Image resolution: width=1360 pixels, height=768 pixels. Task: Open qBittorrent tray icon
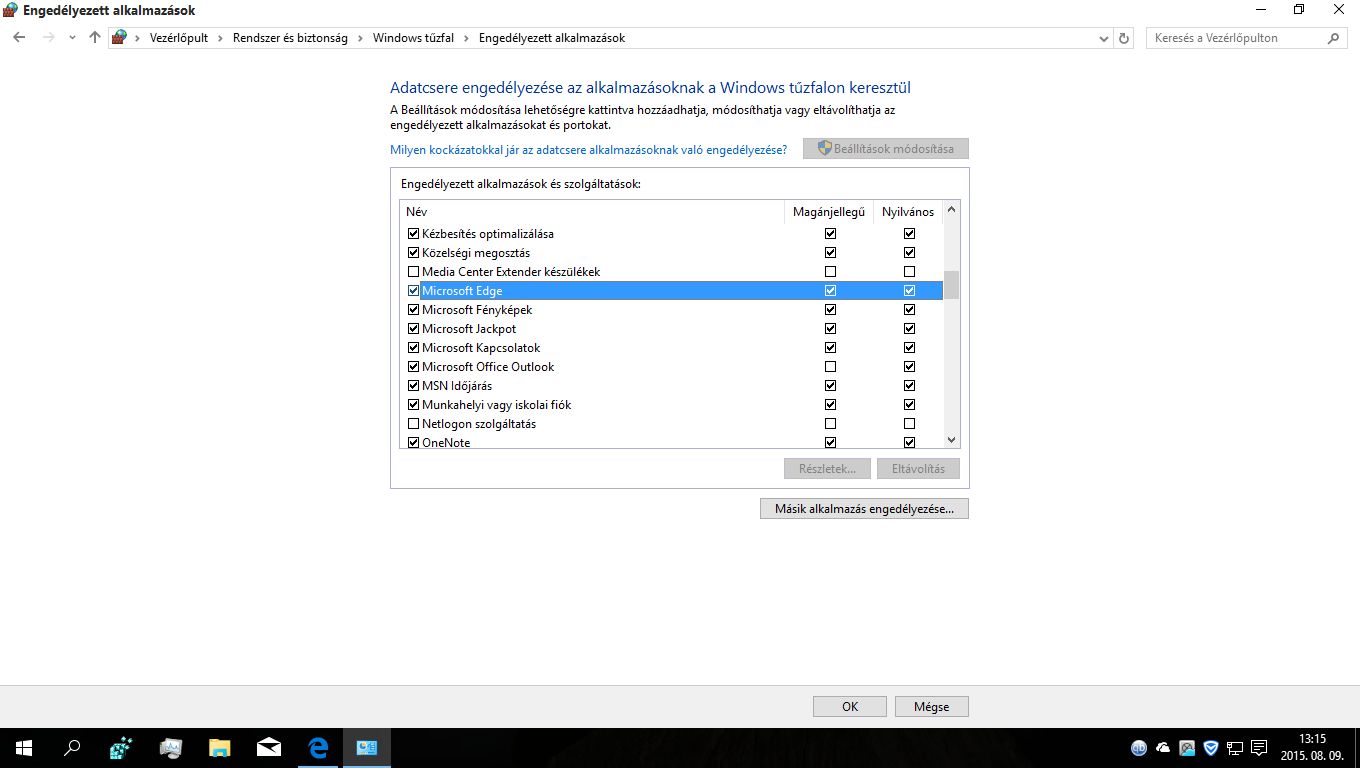point(1138,748)
